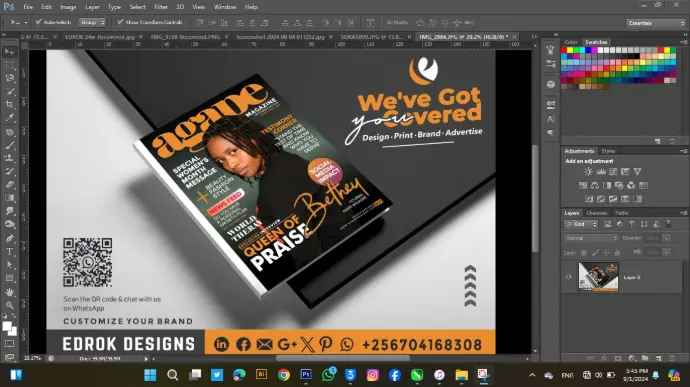Screen dimensions: 690x387
Task: Select the Zoom tool
Action: coord(9,305)
